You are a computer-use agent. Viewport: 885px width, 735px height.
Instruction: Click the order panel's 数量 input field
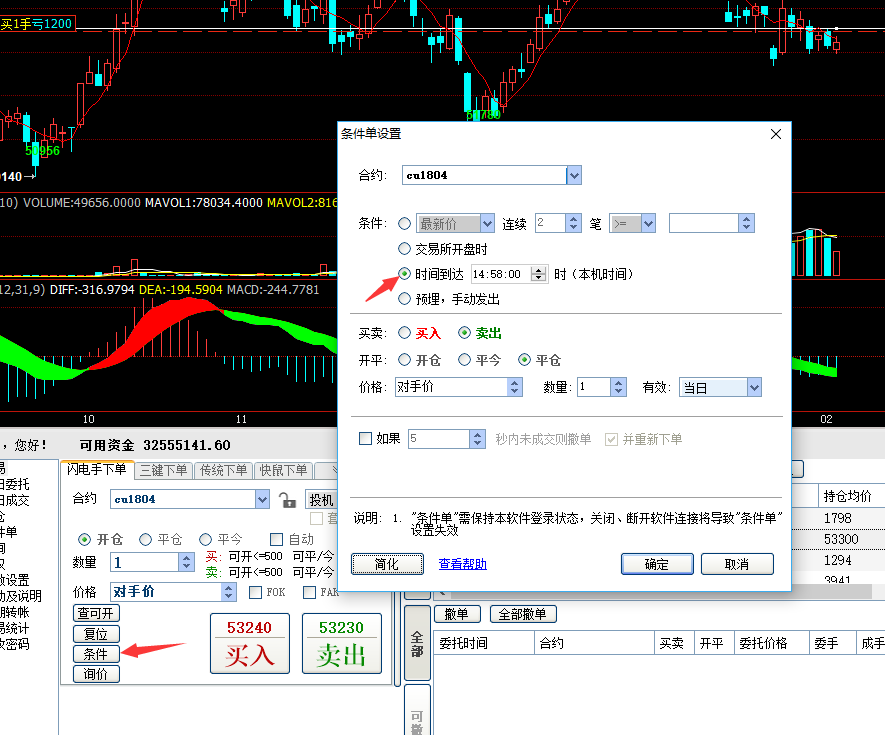(145, 562)
